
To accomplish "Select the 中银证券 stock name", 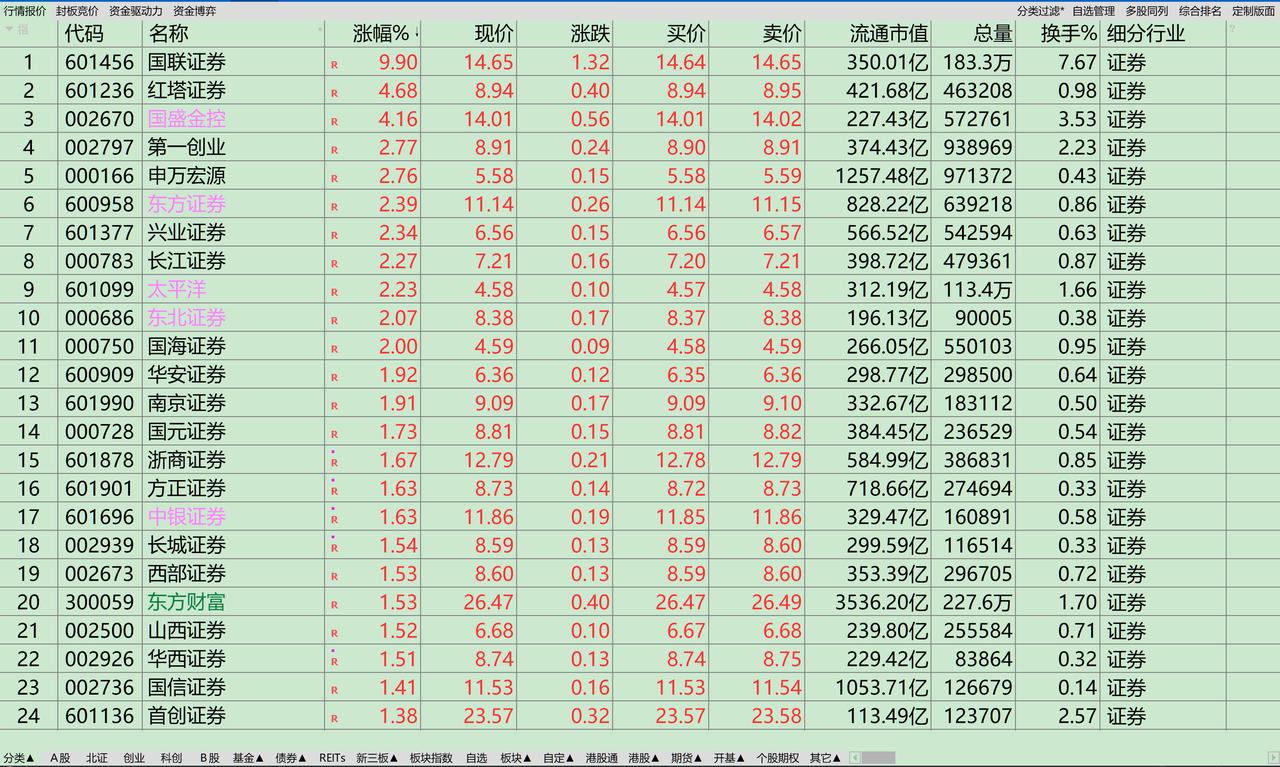I will (x=187, y=517).
